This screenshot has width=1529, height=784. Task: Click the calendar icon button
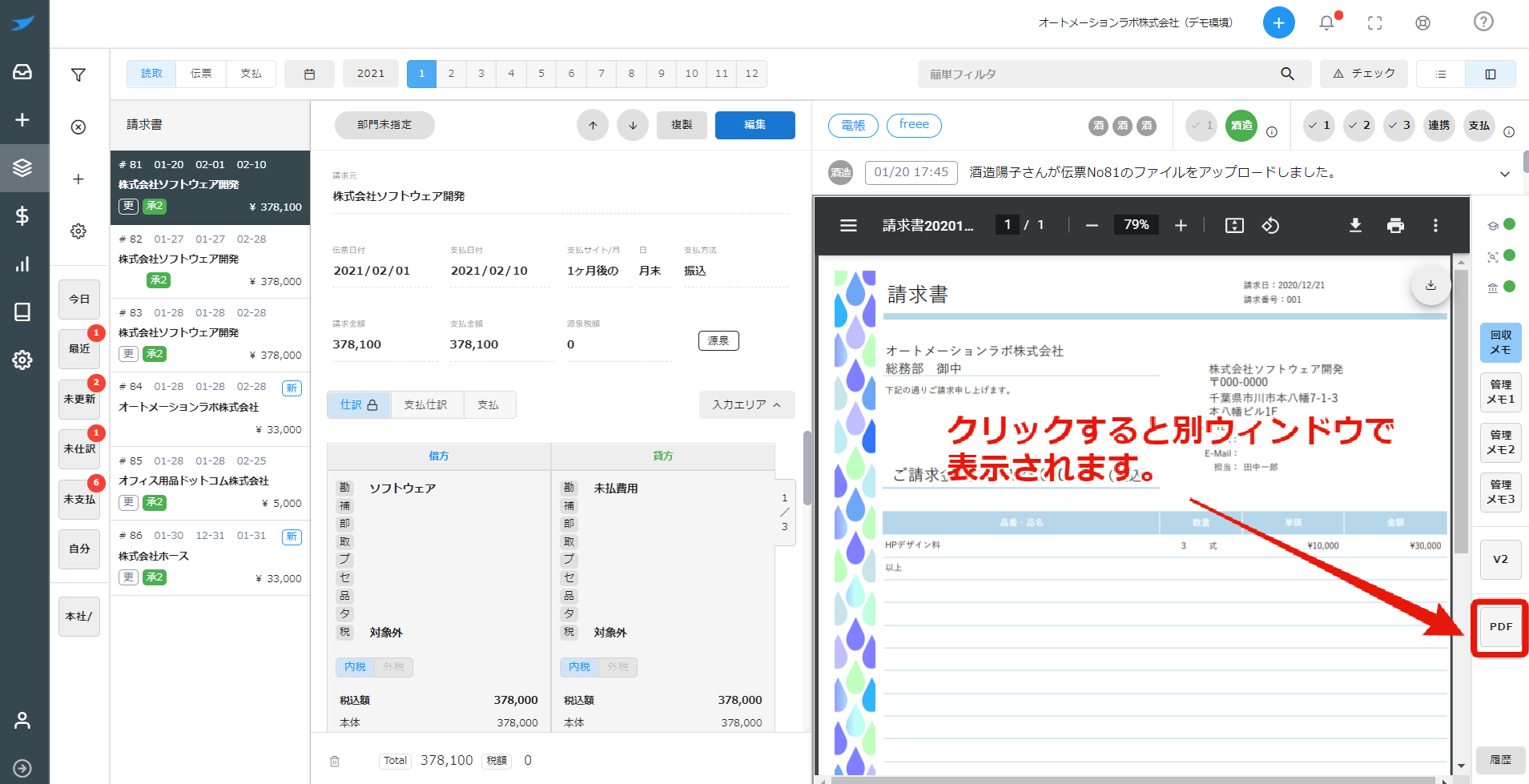pyautogui.click(x=309, y=74)
